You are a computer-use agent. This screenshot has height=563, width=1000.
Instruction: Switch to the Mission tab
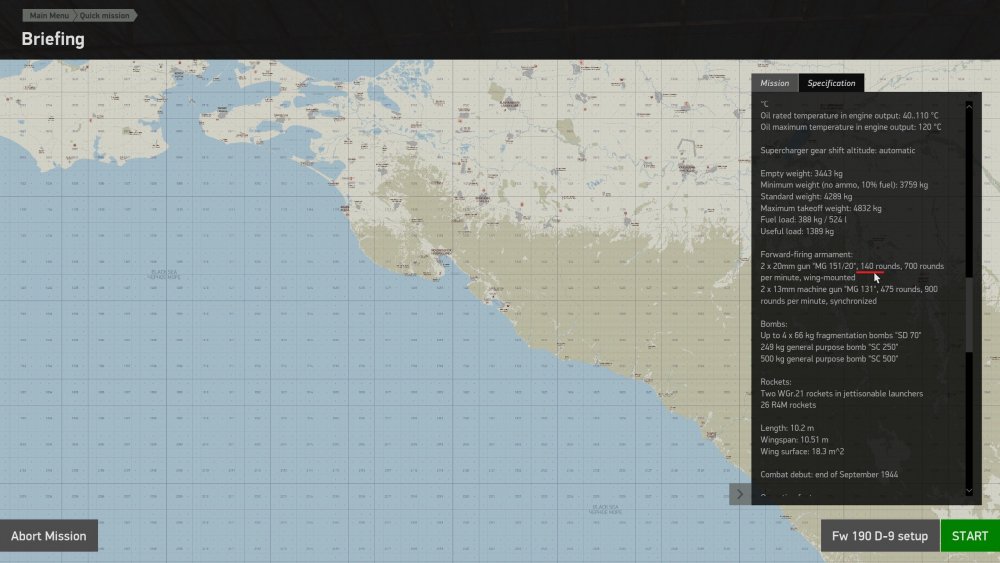[774, 83]
